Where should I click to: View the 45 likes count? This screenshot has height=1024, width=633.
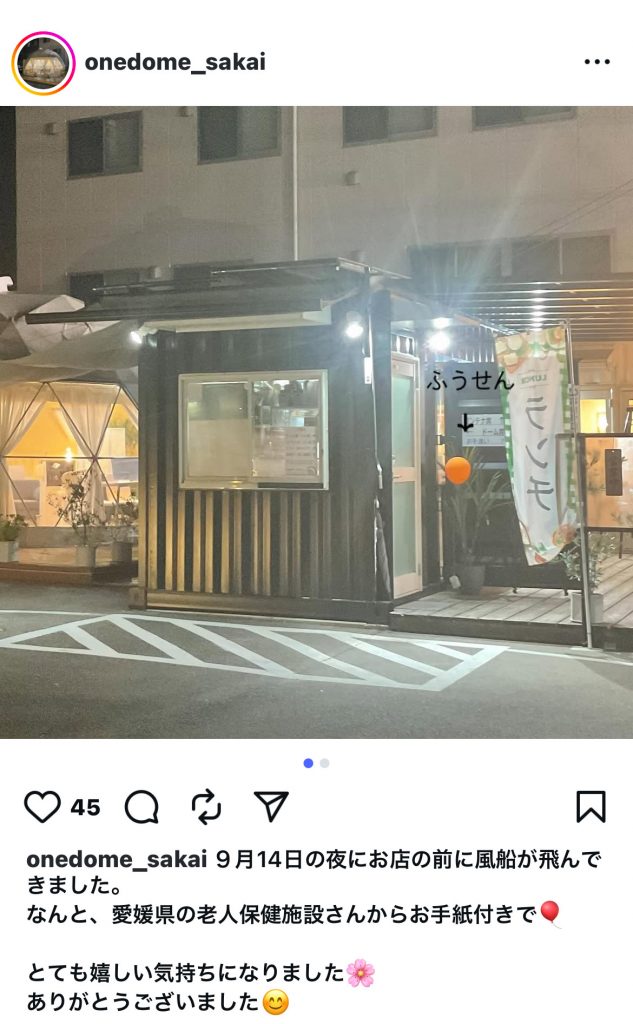pyautogui.click(x=85, y=808)
